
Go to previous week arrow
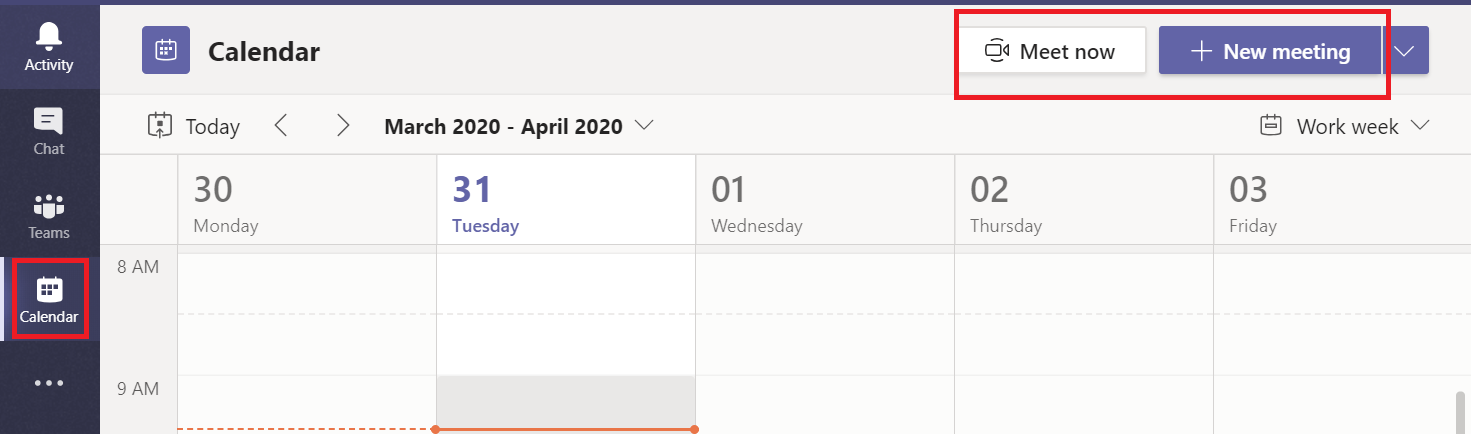(x=281, y=126)
